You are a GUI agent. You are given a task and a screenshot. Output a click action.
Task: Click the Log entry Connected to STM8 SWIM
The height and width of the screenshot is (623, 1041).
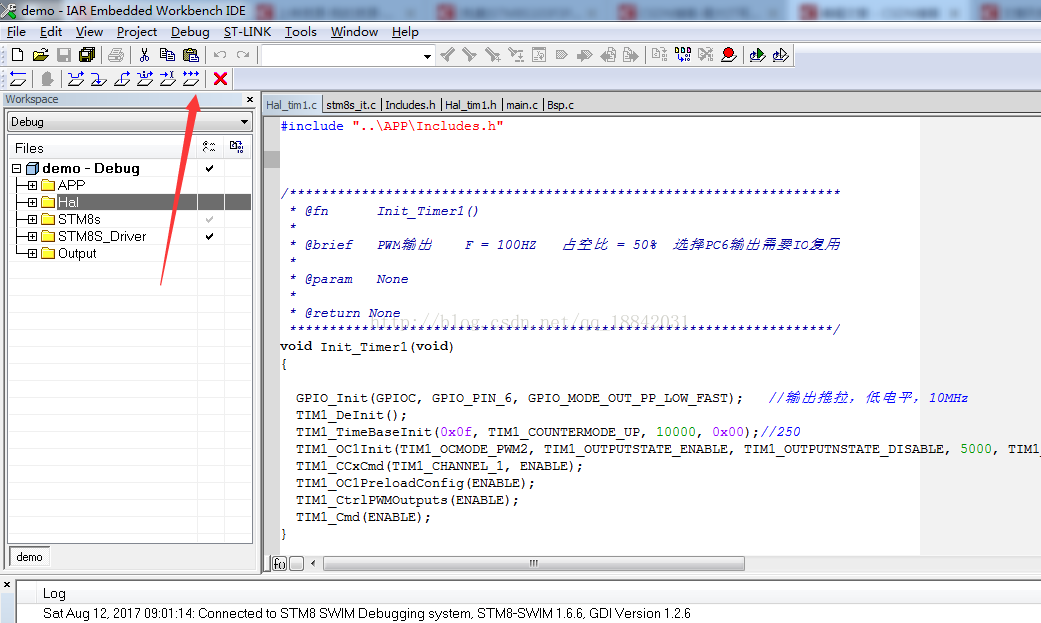[x=366, y=614]
